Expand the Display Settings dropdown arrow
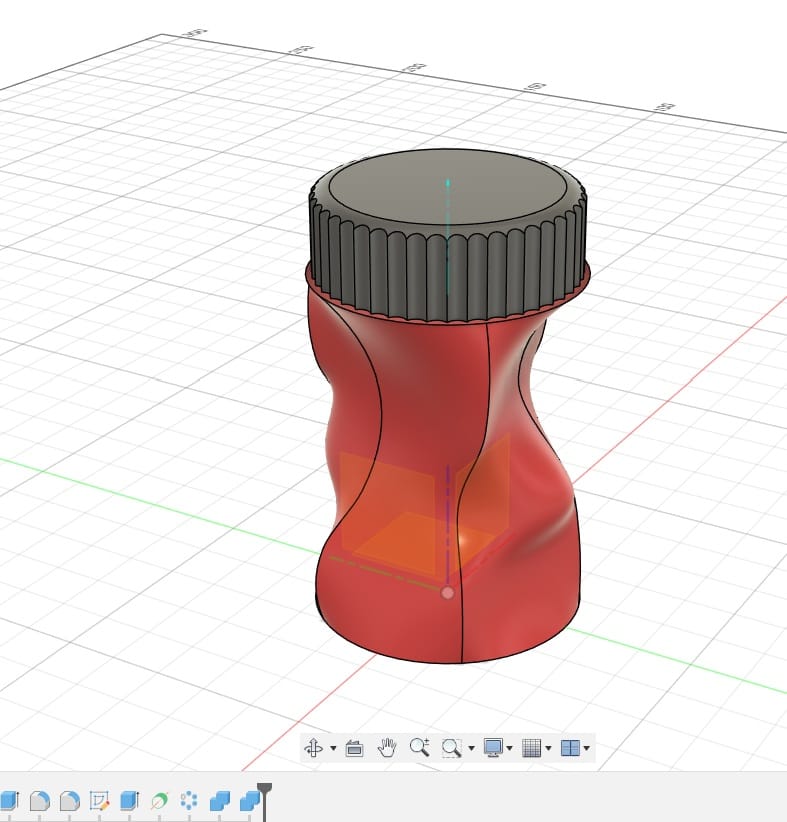787x822 pixels. (x=510, y=748)
